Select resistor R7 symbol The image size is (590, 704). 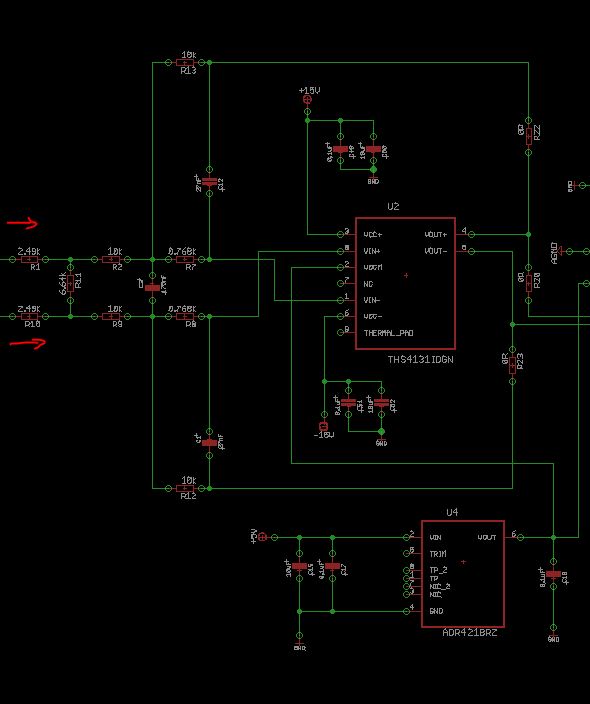coord(185,260)
